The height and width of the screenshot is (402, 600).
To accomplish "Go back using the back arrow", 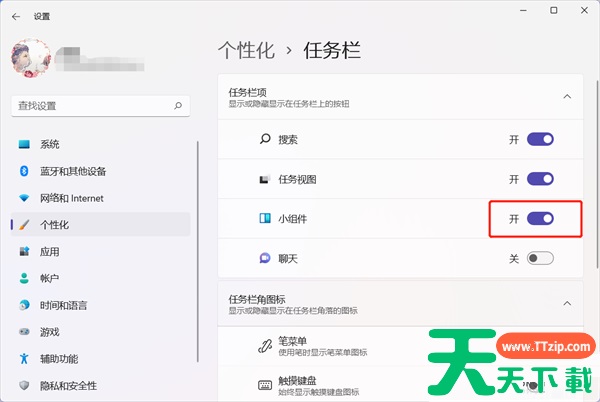I will click(x=16, y=16).
